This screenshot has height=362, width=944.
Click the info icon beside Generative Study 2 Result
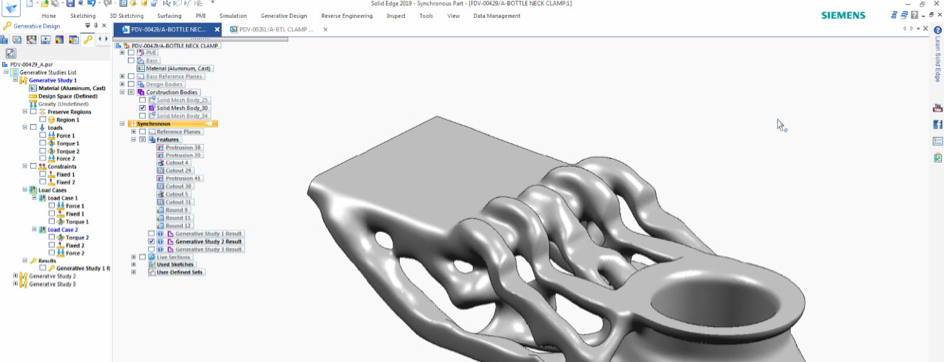(160, 242)
